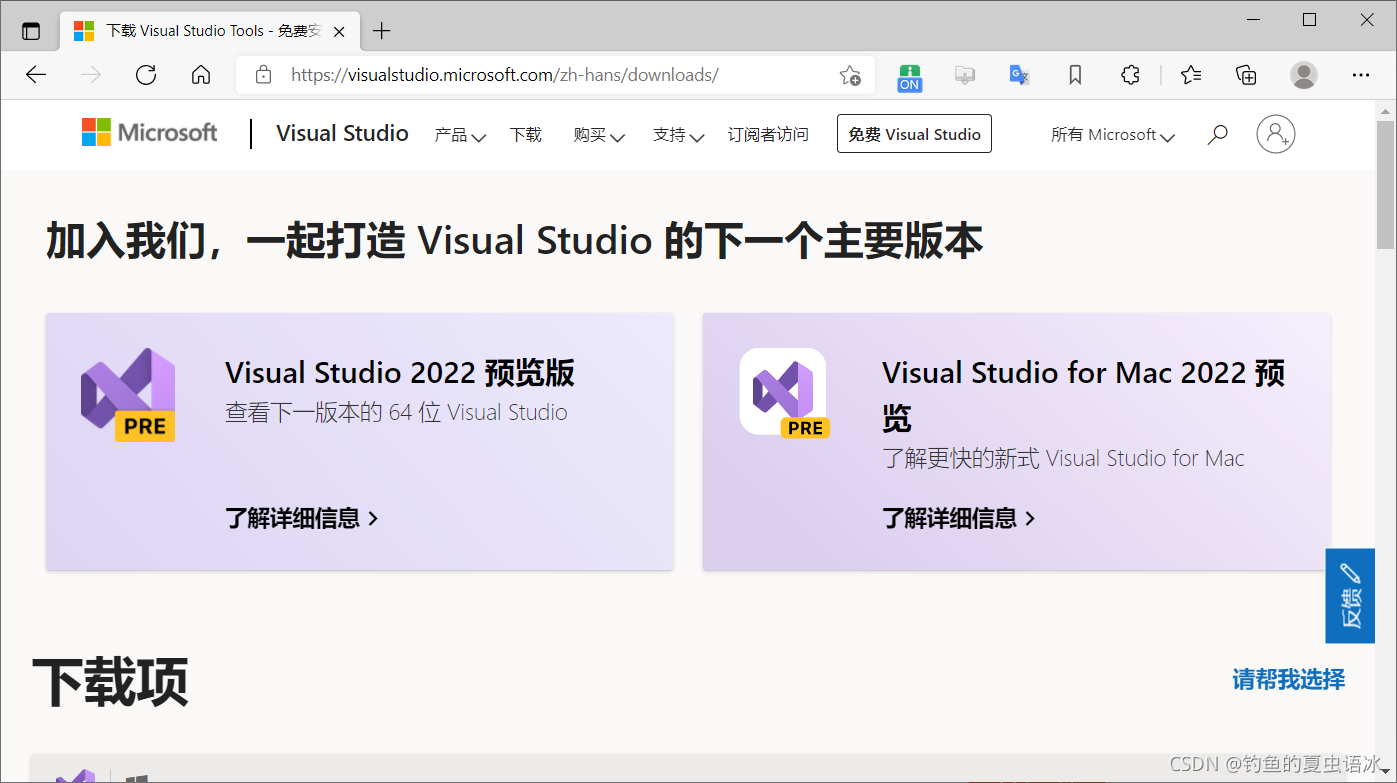Reload the current page
This screenshot has width=1397, height=783.
click(x=146, y=75)
